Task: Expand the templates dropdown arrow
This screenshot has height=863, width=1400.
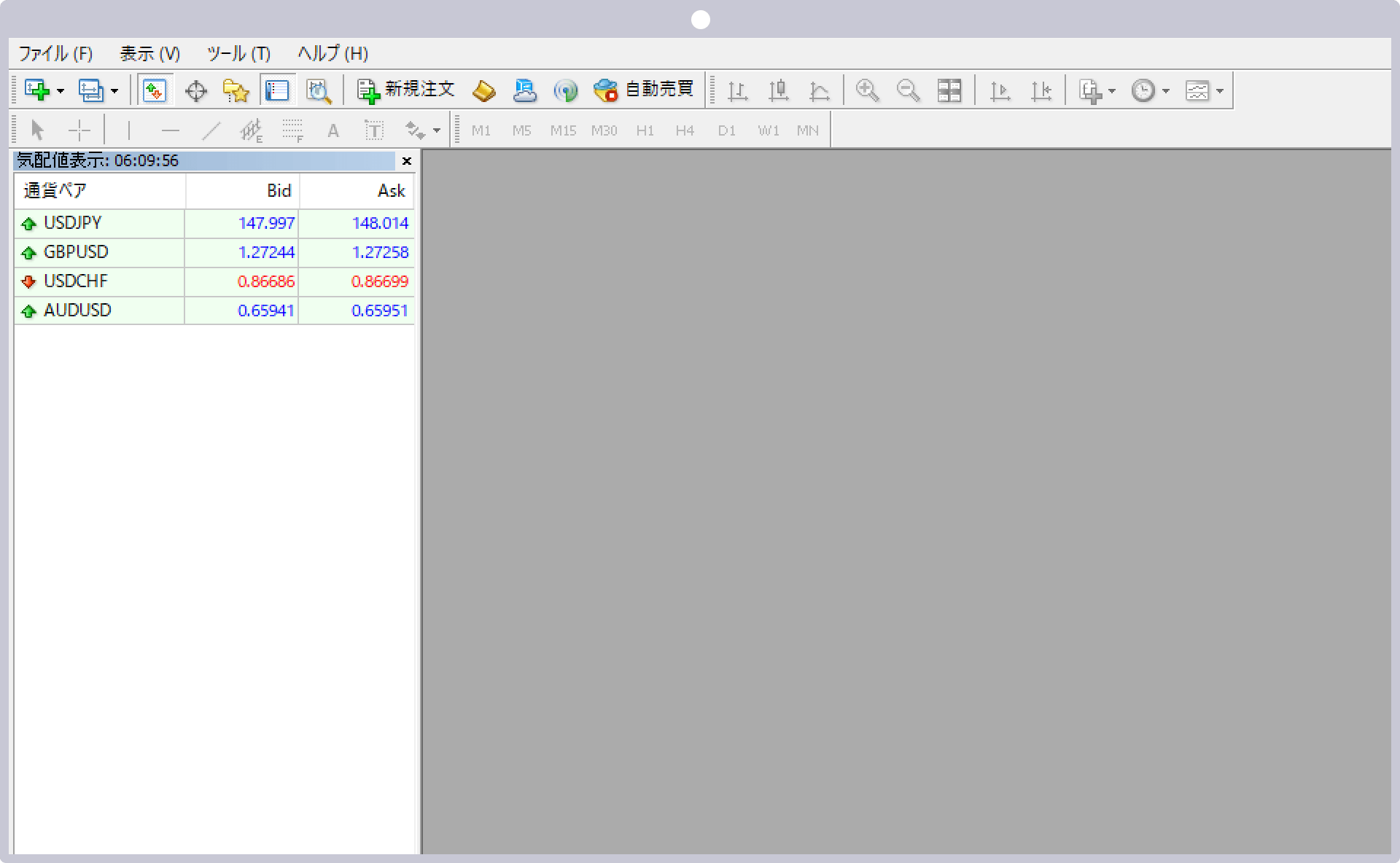Action: pyautogui.click(x=1220, y=91)
